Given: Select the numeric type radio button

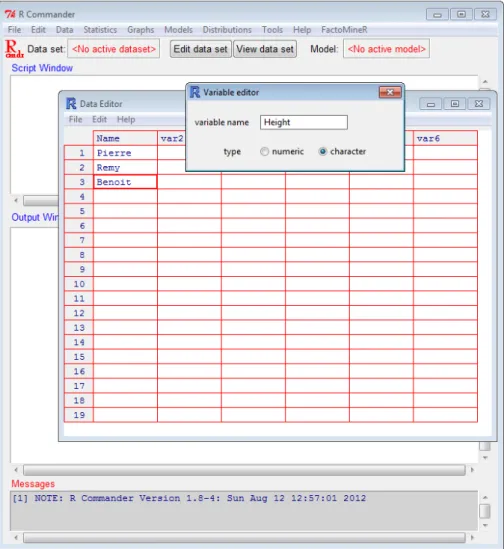Looking at the screenshot, I should (x=264, y=152).
